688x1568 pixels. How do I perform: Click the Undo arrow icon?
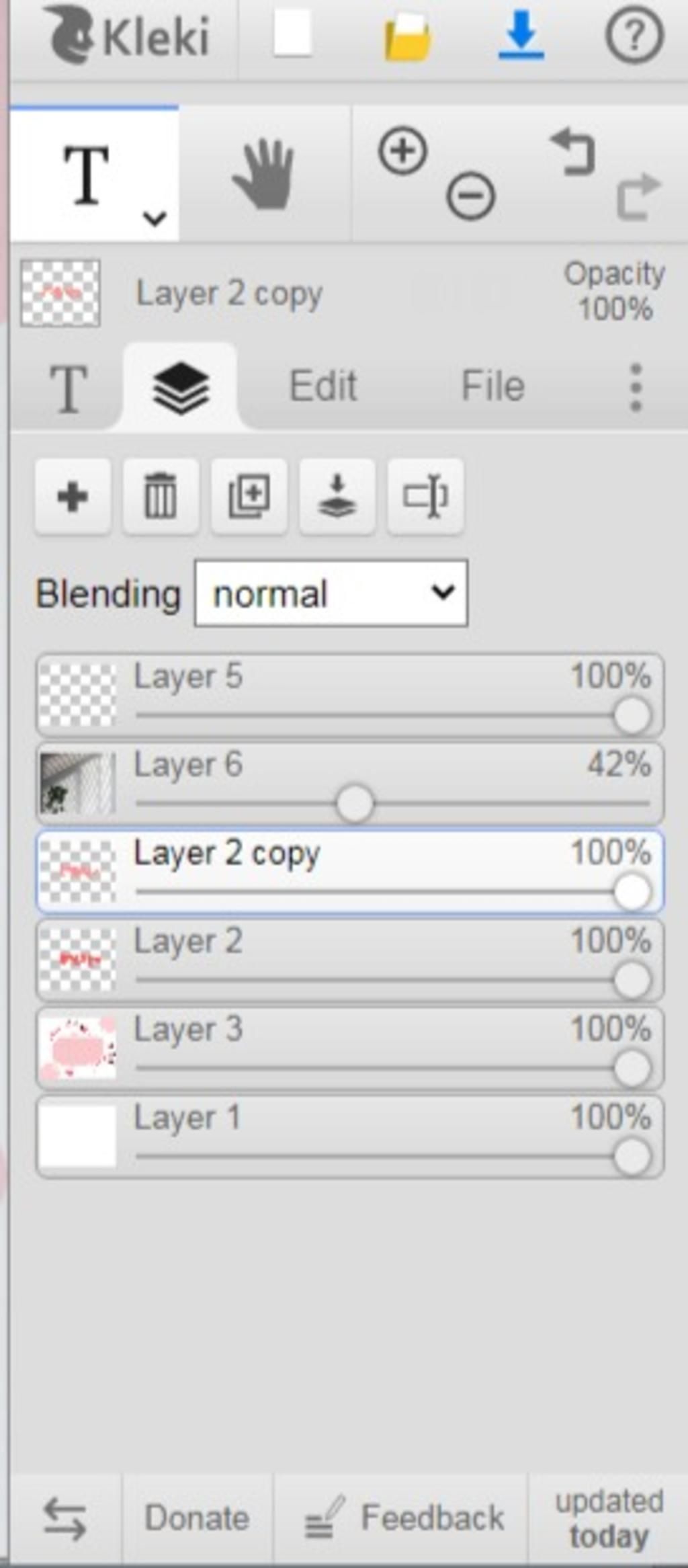click(573, 153)
